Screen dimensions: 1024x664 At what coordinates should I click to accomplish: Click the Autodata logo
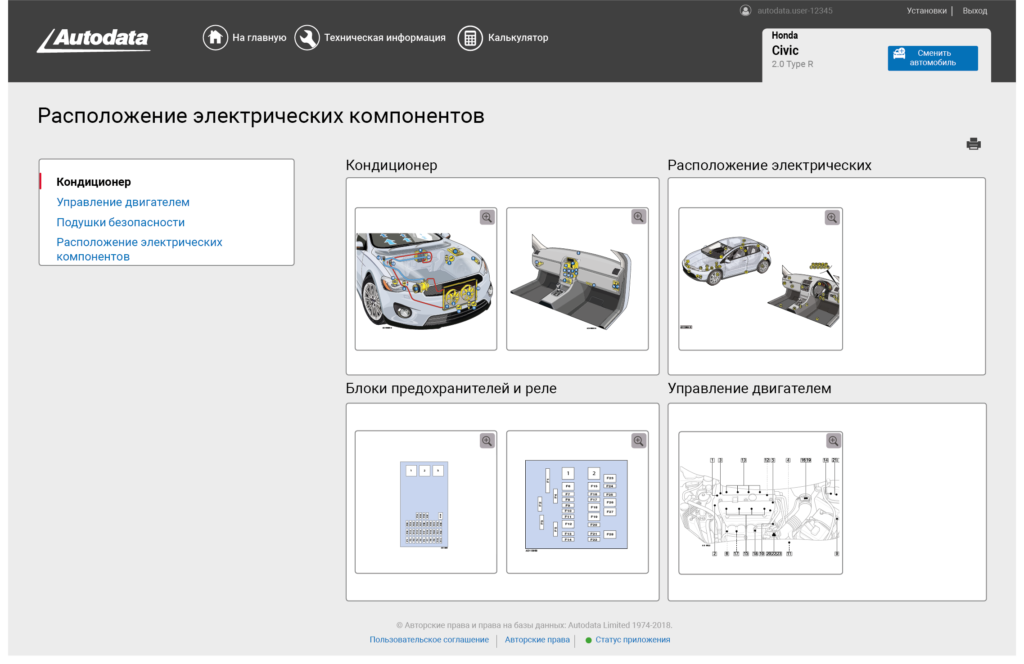[93, 40]
